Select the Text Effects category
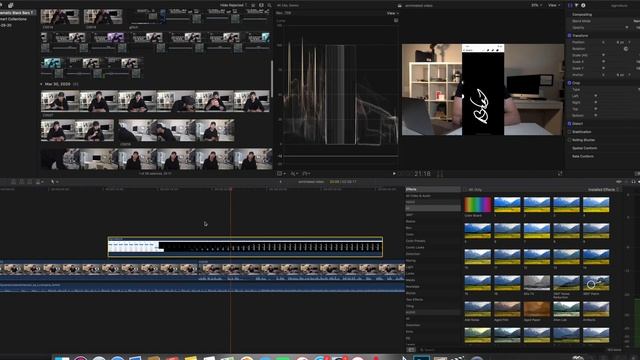This screenshot has height=360, width=640. click(414, 300)
